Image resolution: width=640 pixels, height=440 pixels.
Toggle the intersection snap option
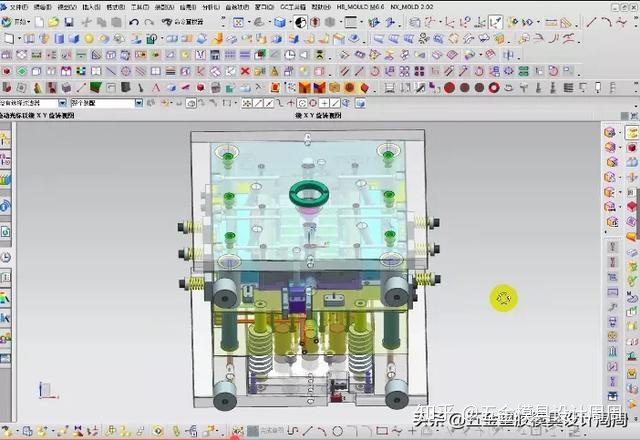[291, 103]
